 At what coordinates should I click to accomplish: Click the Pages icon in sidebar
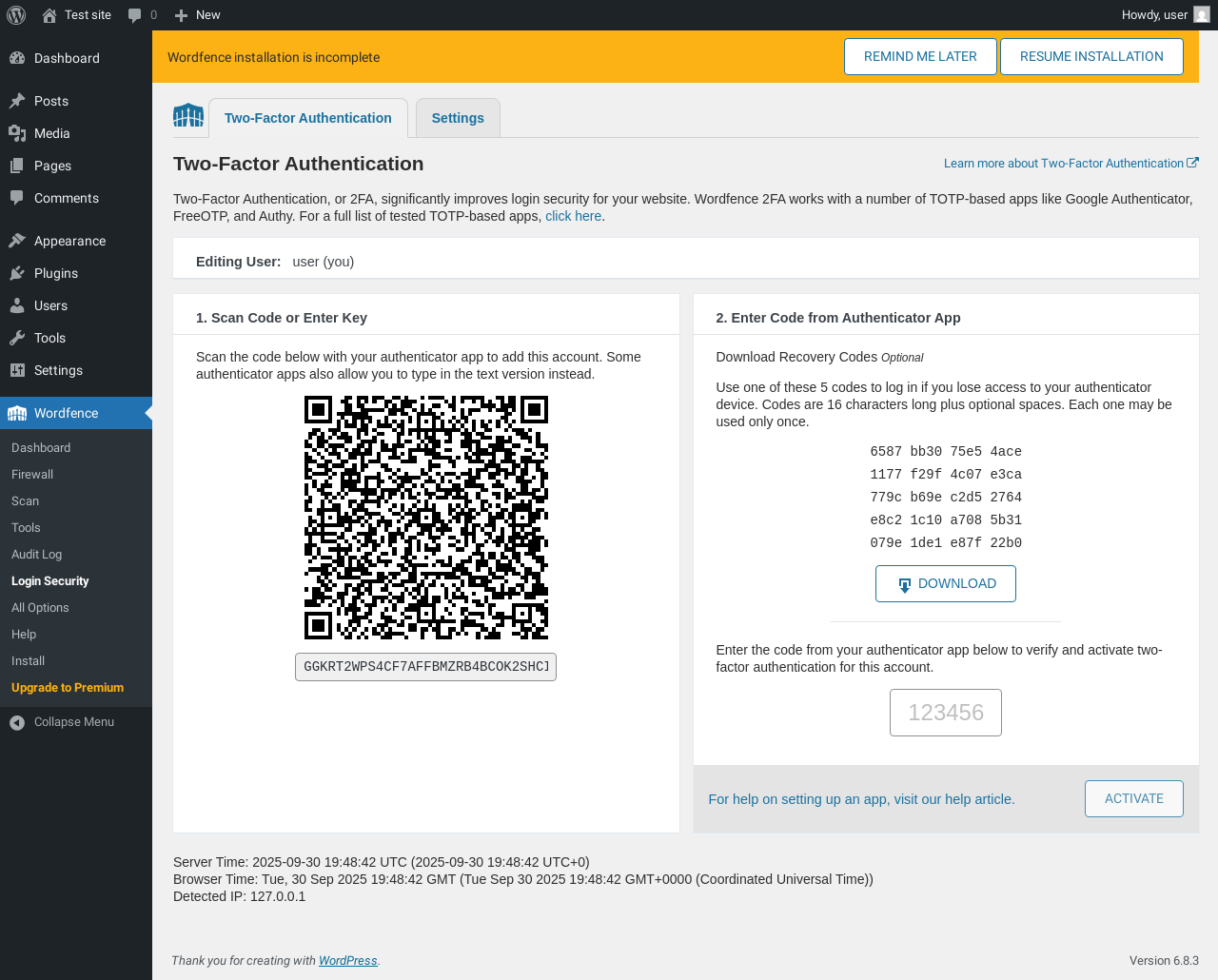17,166
